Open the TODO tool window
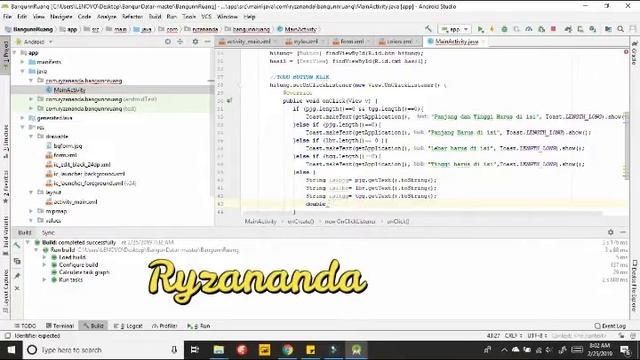640x360 pixels. (25, 326)
